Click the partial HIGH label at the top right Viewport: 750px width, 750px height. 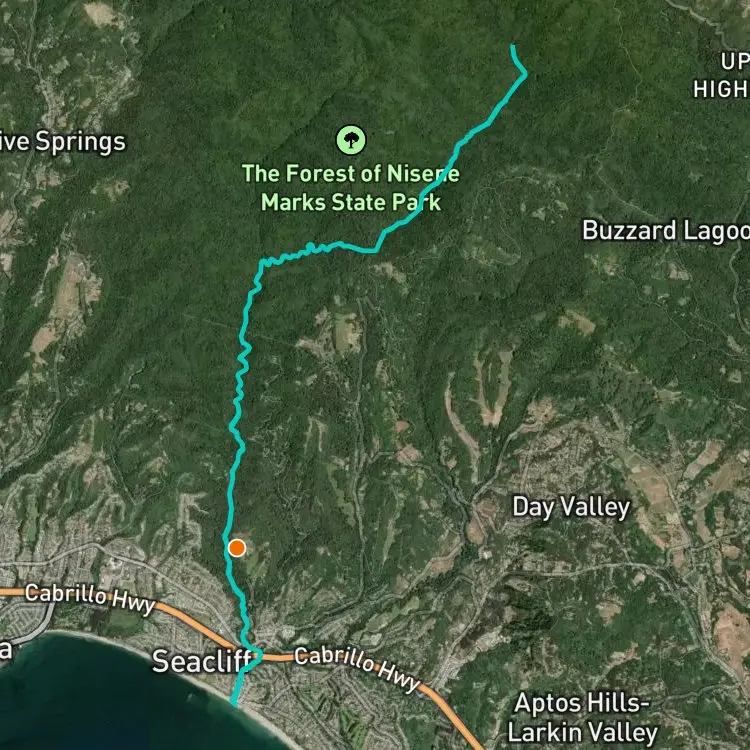[721, 89]
